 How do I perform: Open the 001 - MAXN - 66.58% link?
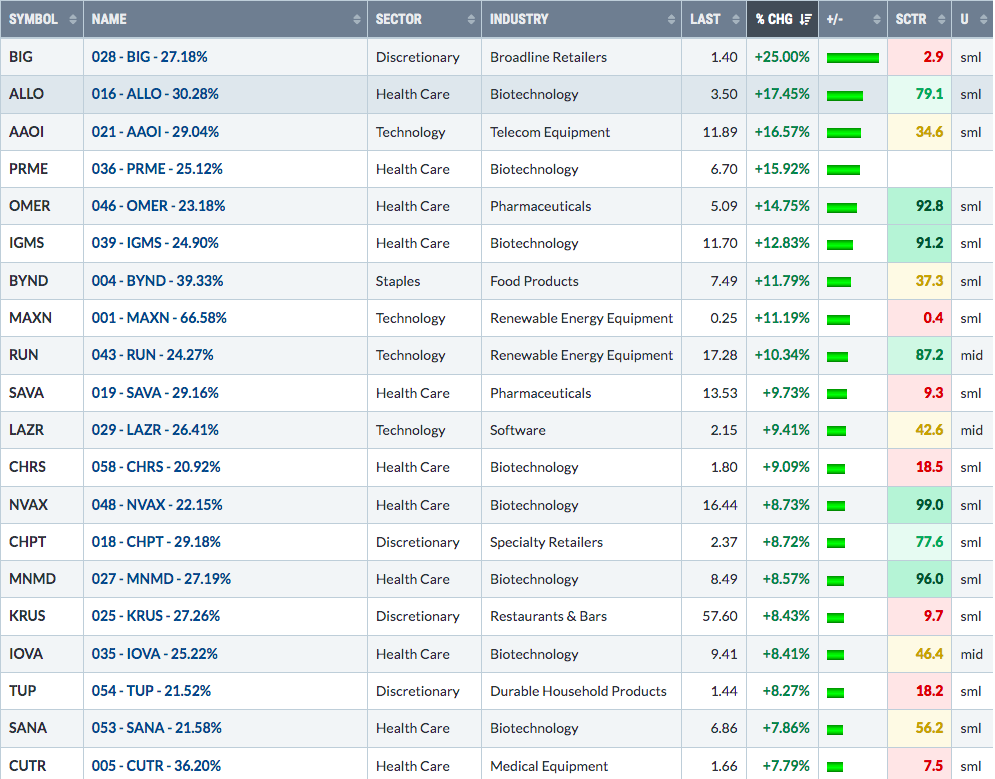[159, 318]
